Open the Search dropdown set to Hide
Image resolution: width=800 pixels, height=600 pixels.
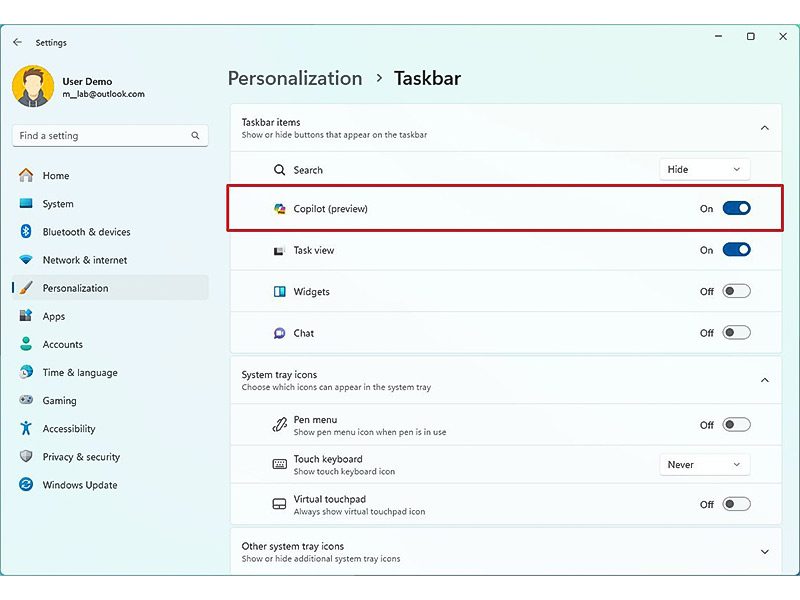tap(705, 169)
